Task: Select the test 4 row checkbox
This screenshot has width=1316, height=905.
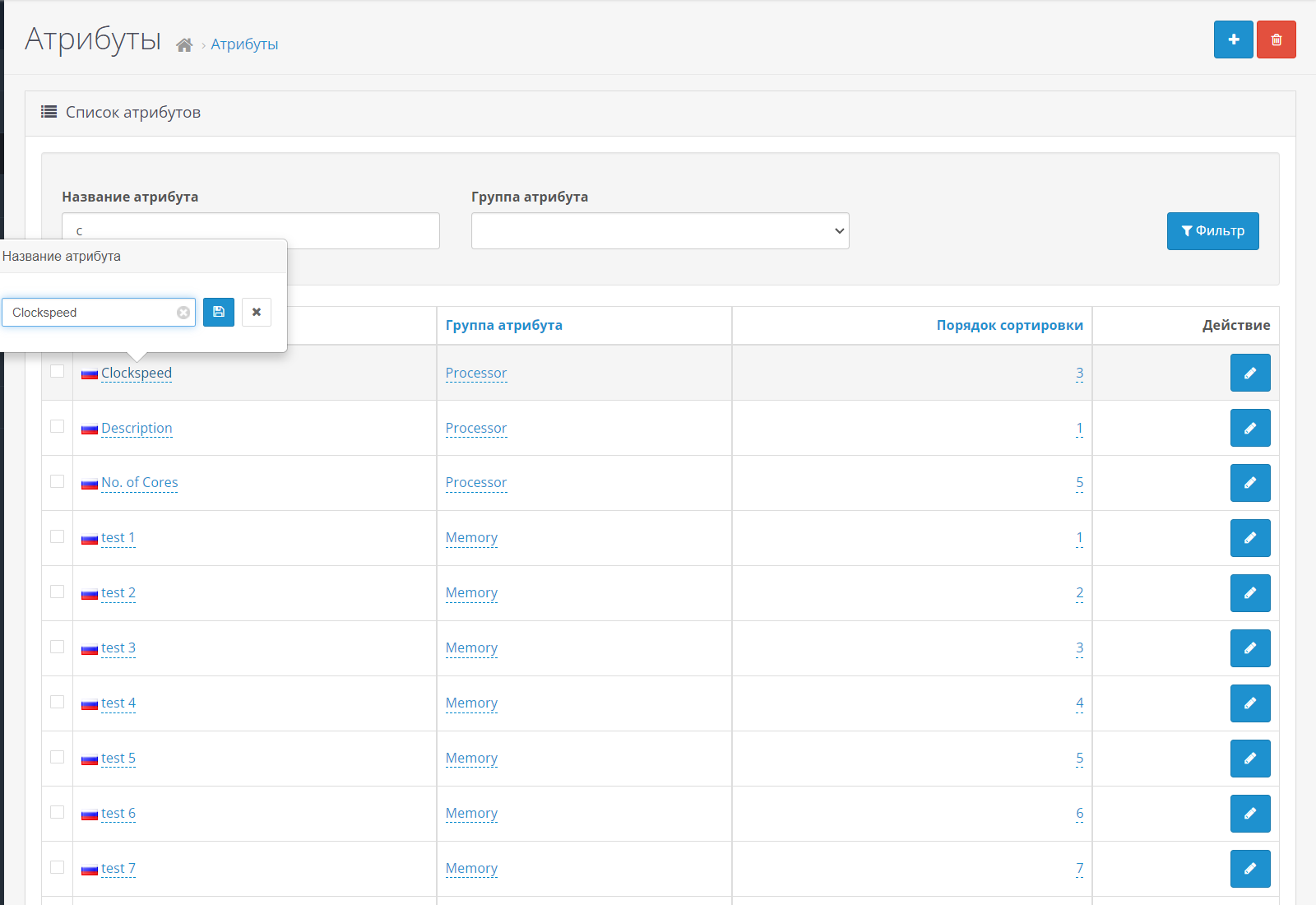Action: coord(57,702)
